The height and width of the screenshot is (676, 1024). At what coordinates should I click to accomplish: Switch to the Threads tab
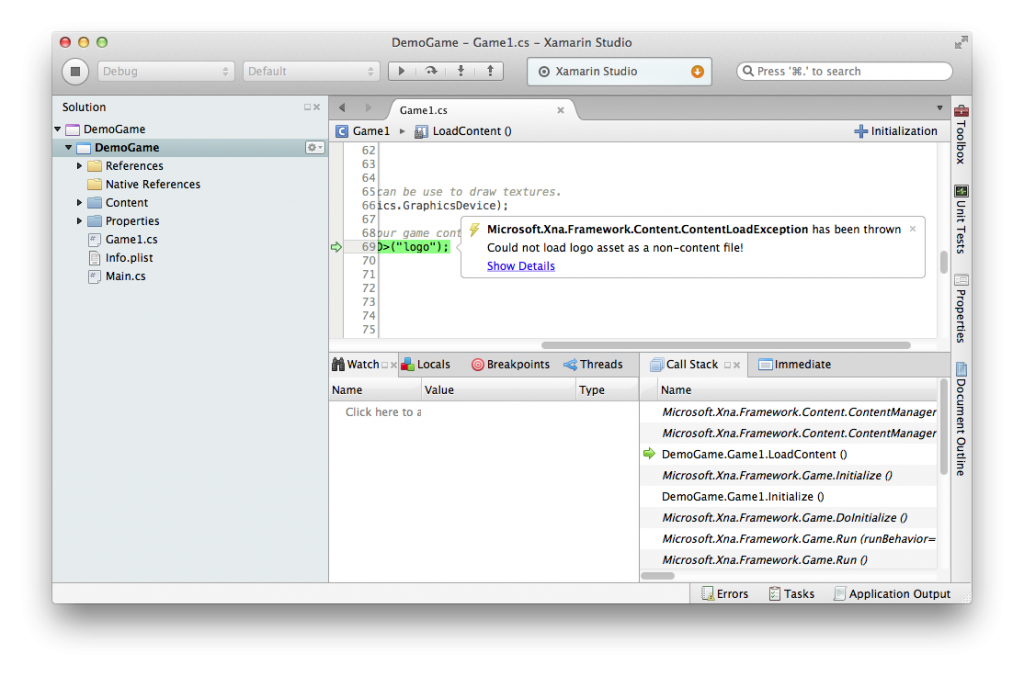click(593, 364)
